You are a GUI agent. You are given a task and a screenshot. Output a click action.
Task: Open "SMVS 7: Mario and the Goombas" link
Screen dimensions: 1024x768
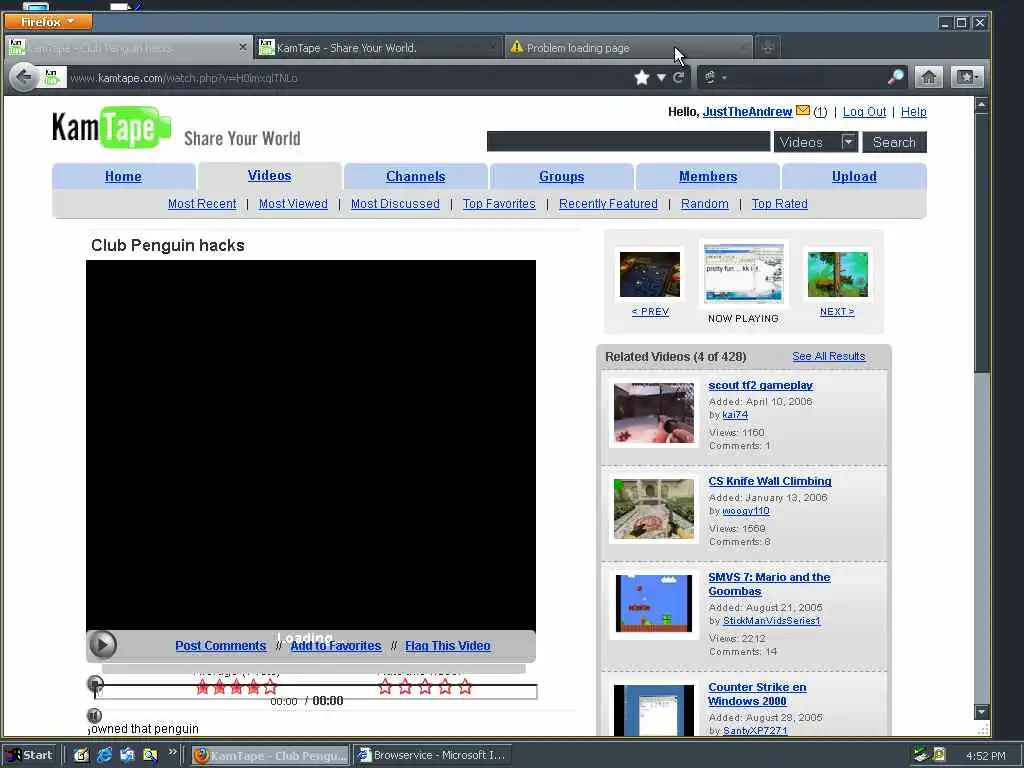coord(769,584)
